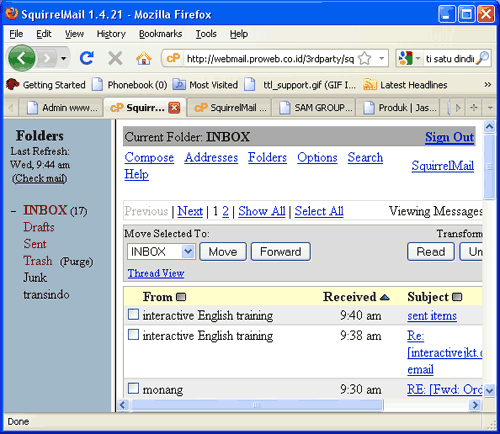Click the Move button
500x434 pixels.
[x=223, y=251]
